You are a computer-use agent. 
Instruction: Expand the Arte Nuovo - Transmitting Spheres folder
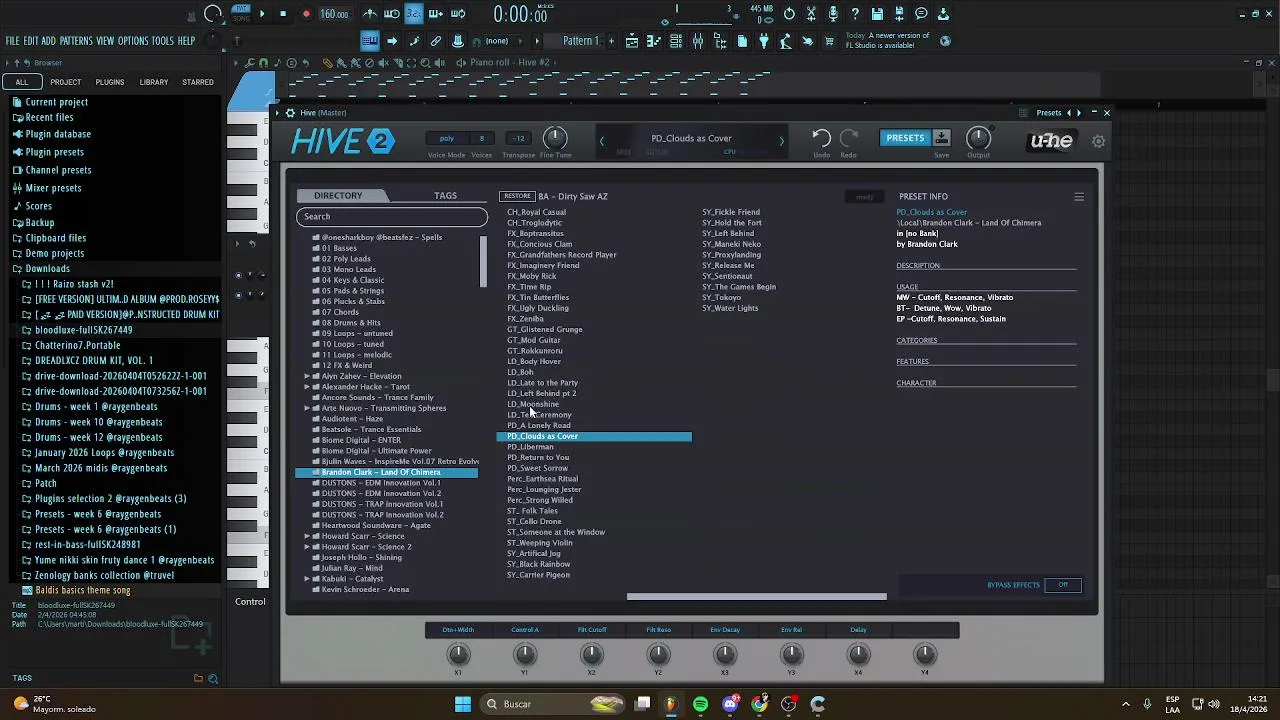(x=307, y=408)
